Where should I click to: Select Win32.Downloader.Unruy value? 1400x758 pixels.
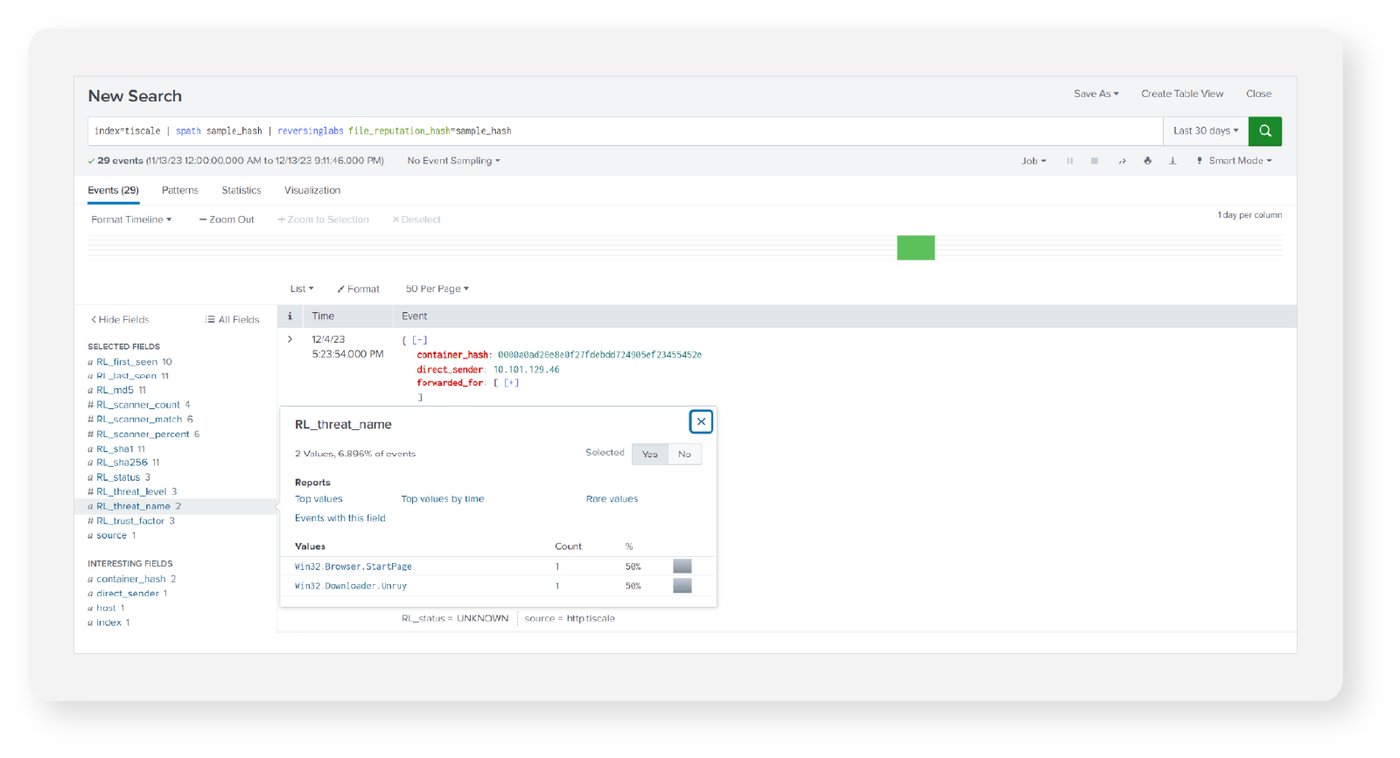(351, 586)
